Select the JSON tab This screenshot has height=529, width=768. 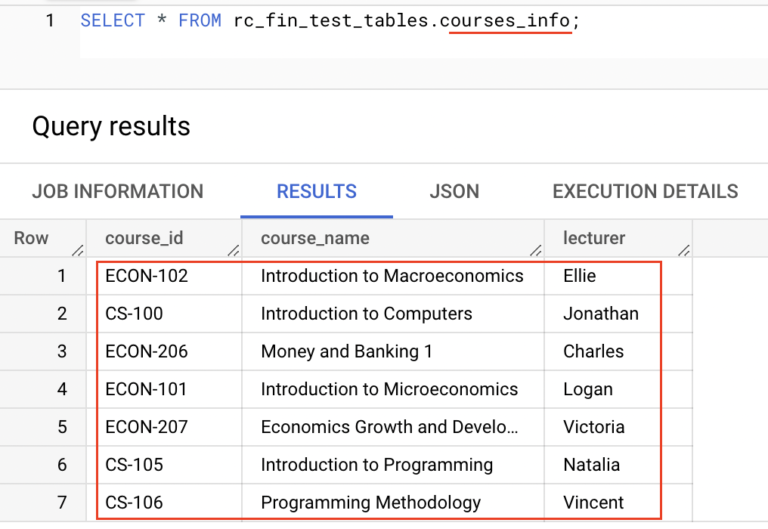click(x=454, y=191)
